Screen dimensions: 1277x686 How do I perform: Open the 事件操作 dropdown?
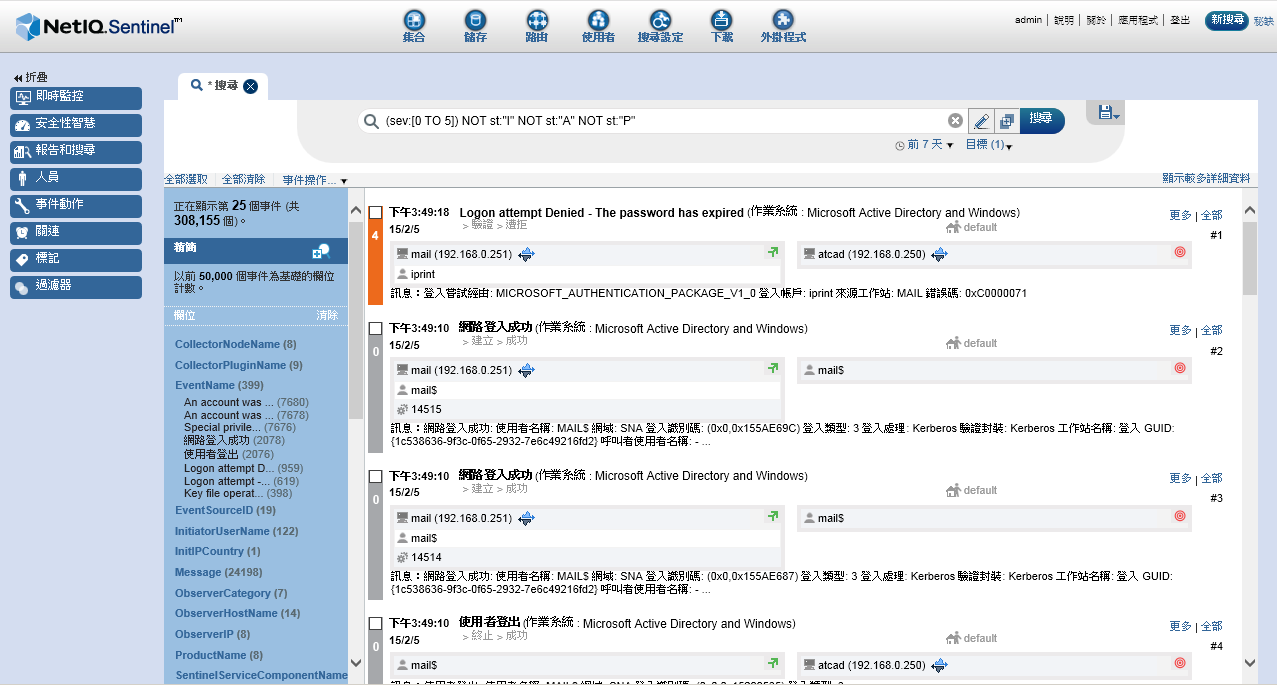(315, 180)
